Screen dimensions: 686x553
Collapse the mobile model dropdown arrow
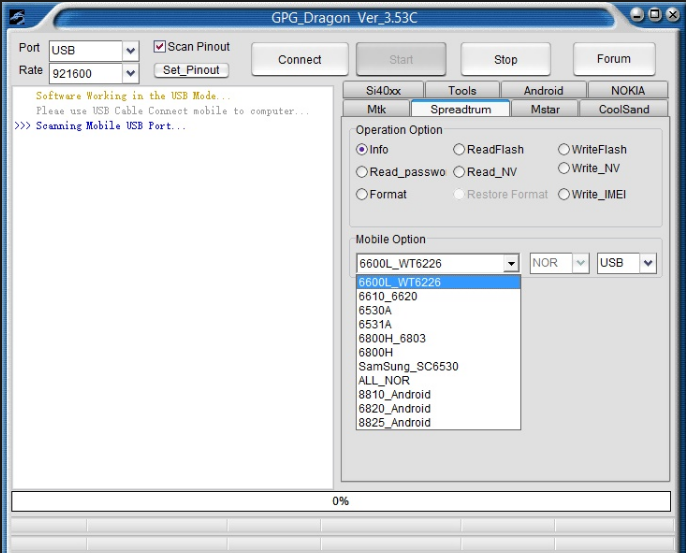[x=511, y=263]
